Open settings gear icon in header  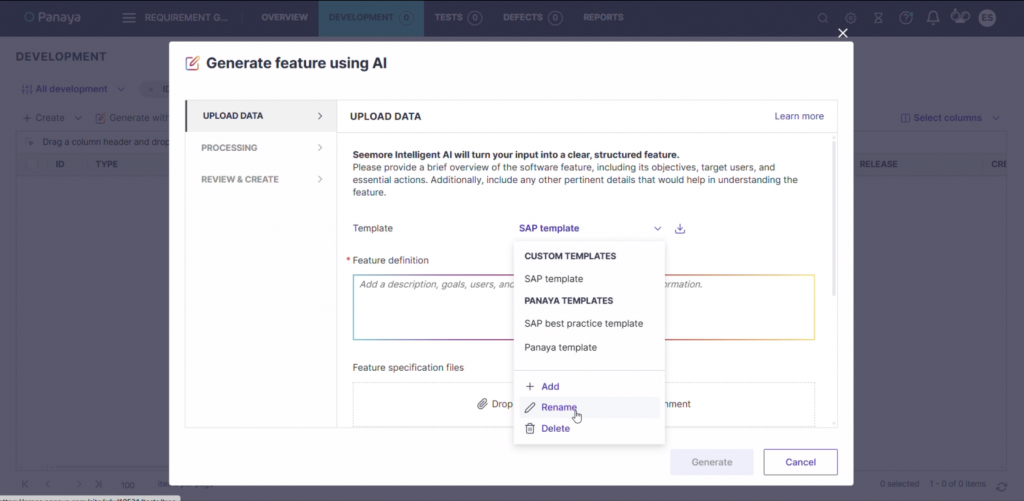pos(850,18)
